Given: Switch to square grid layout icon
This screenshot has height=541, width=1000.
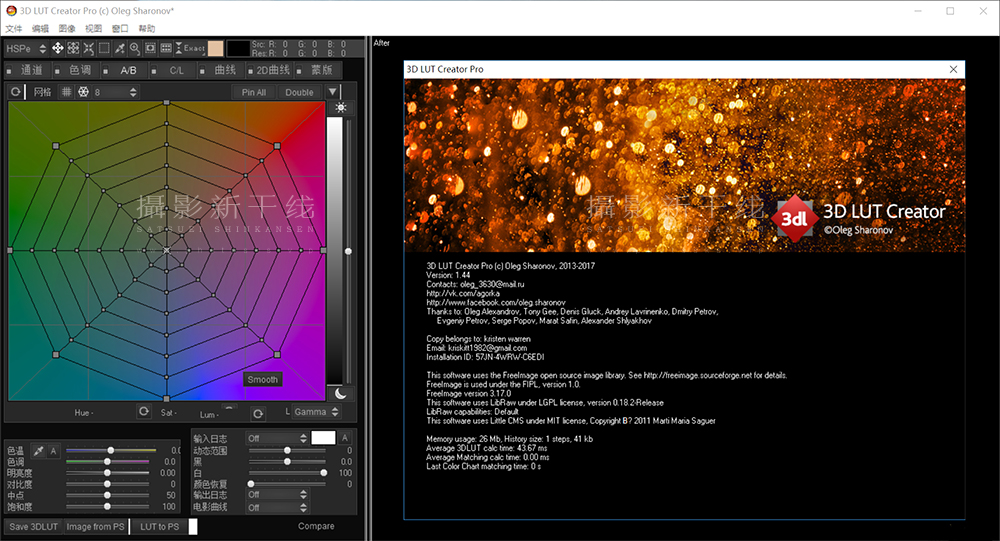Looking at the screenshot, I should pos(66,92).
